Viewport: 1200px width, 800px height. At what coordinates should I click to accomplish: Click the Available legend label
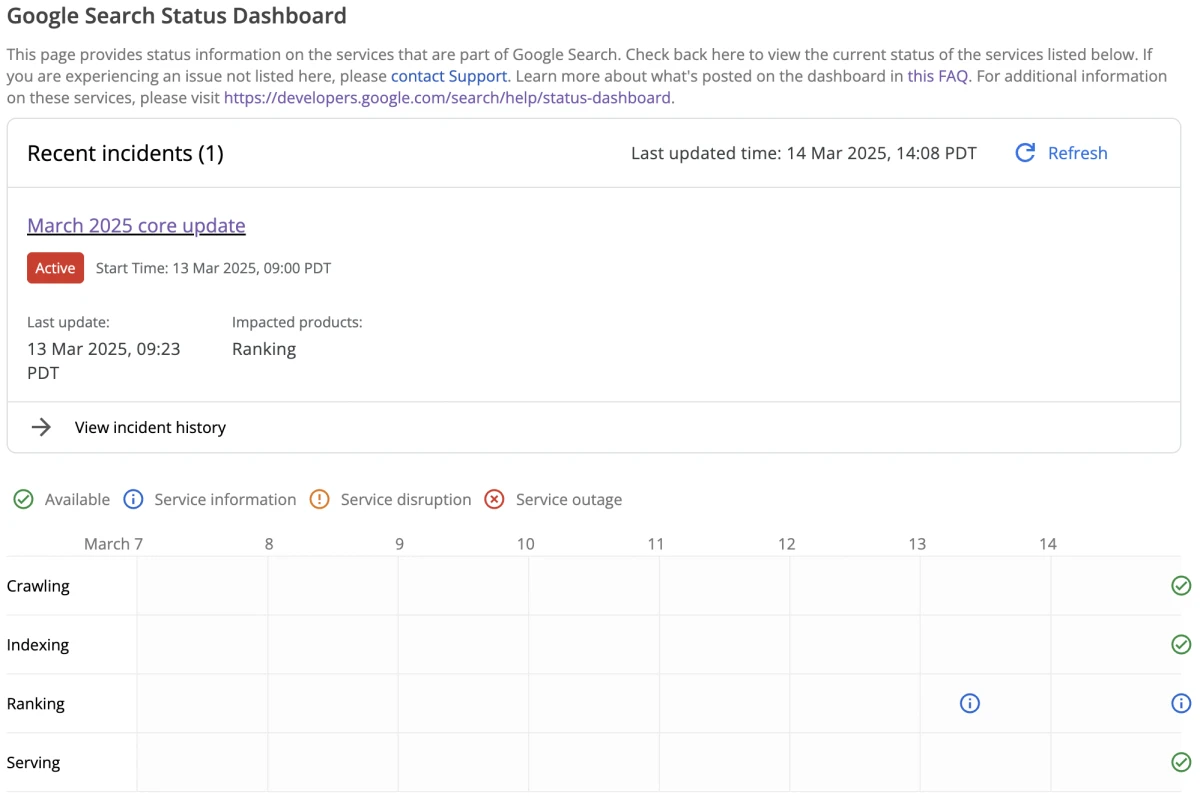[77, 499]
